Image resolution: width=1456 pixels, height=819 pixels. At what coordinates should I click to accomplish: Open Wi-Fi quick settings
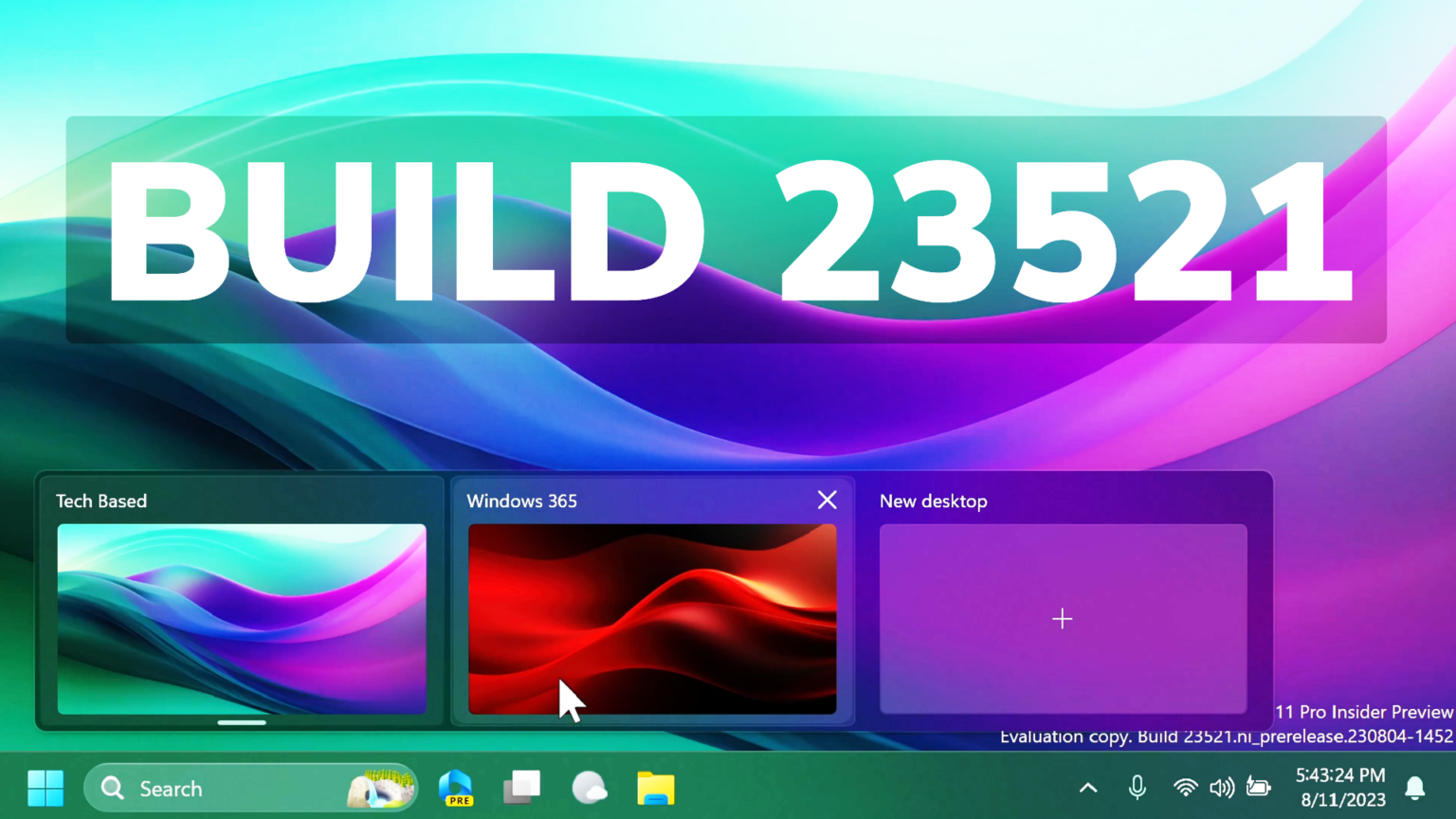tap(1185, 787)
